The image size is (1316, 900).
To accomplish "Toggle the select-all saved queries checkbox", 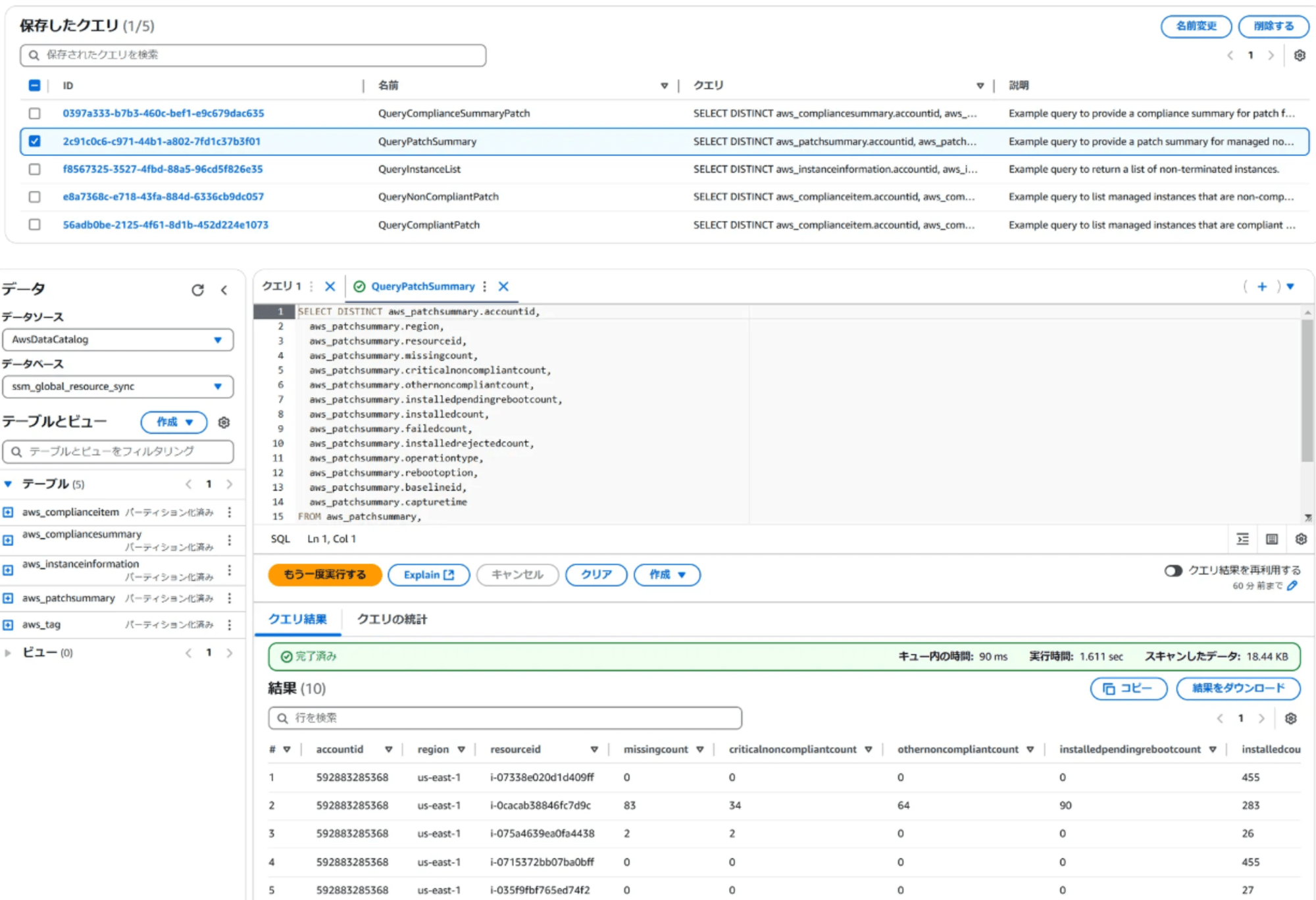I will pyautogui.click(x=35, y=86).
